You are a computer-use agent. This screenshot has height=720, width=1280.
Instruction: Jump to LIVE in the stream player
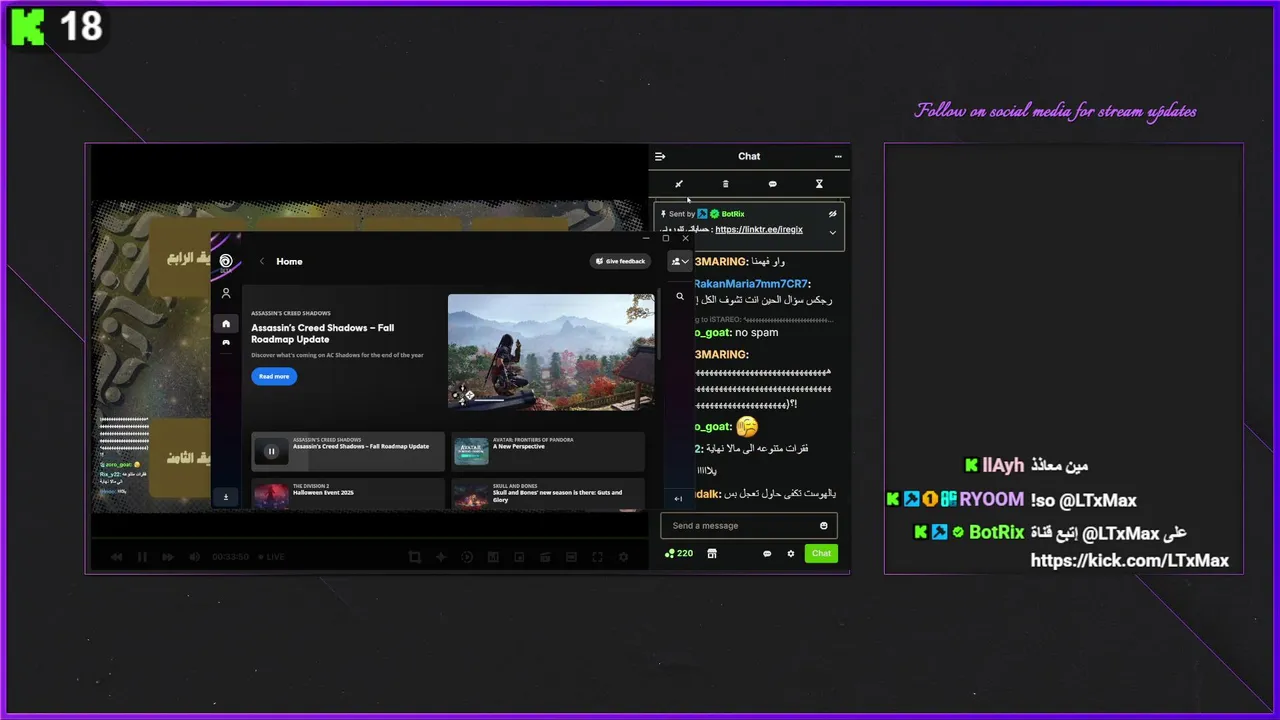pos(271,557)
